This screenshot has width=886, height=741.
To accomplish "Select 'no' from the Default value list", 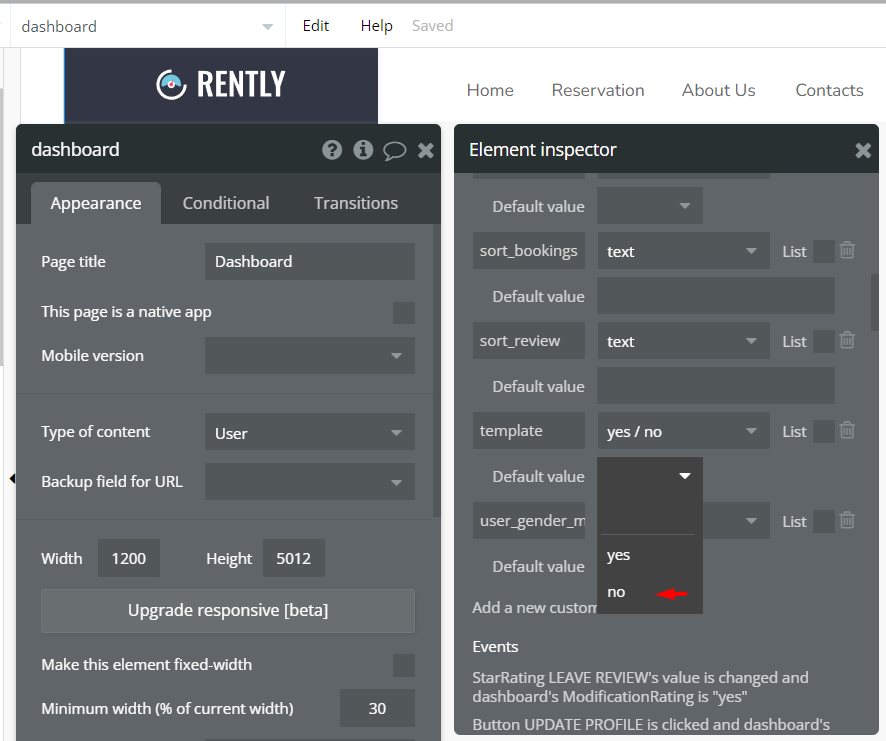I will coord(617,592).
